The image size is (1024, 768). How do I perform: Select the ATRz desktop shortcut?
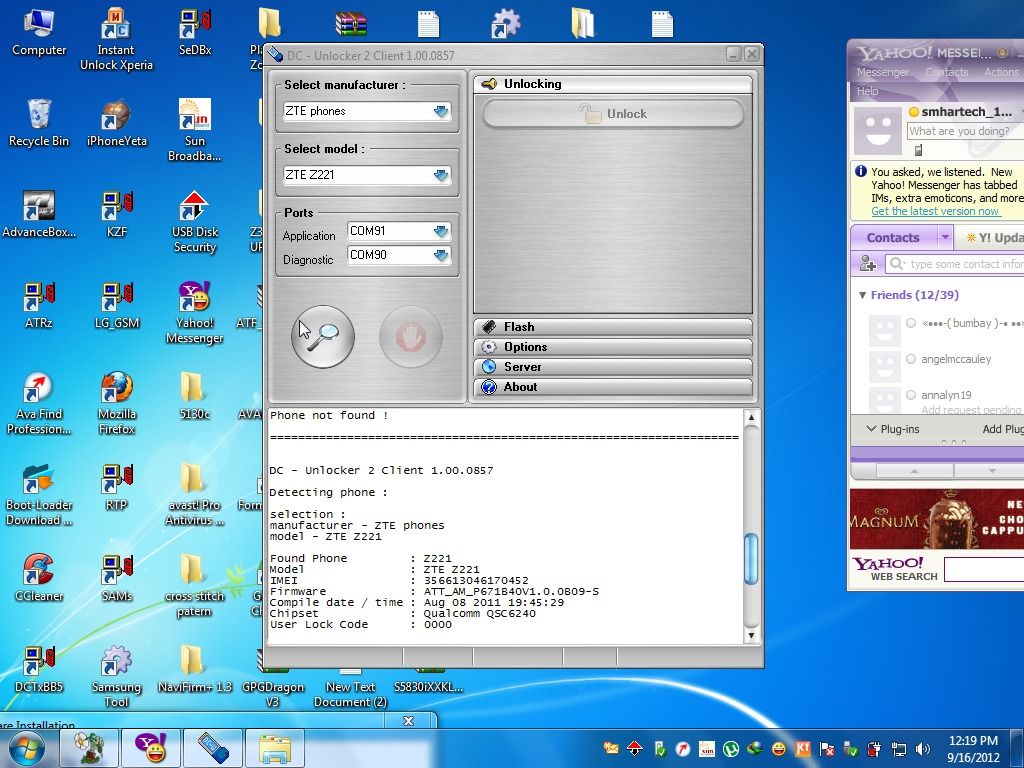click(39, 305)
